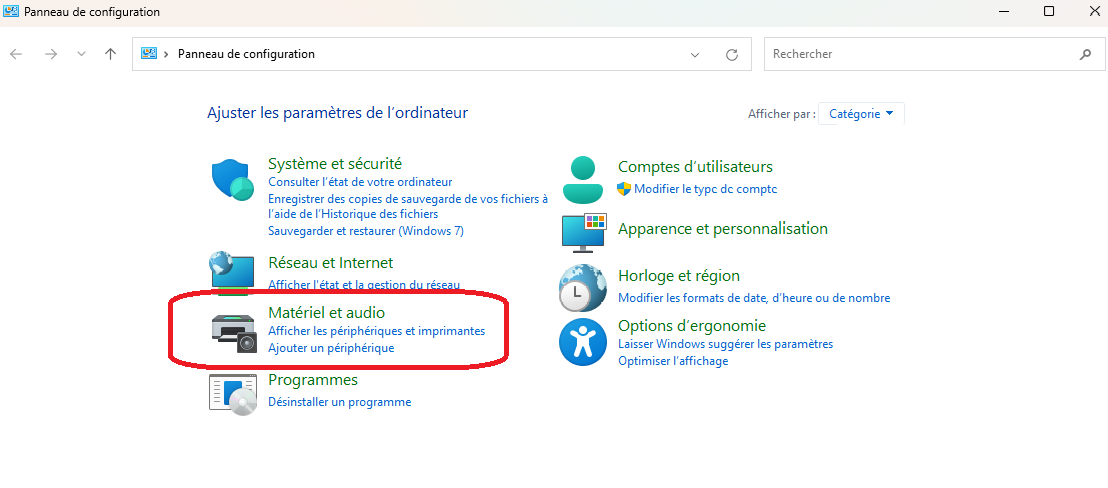Open Système et sécurité shield icon
Viewport: 1108px width, 488px height.
(232, 181)
